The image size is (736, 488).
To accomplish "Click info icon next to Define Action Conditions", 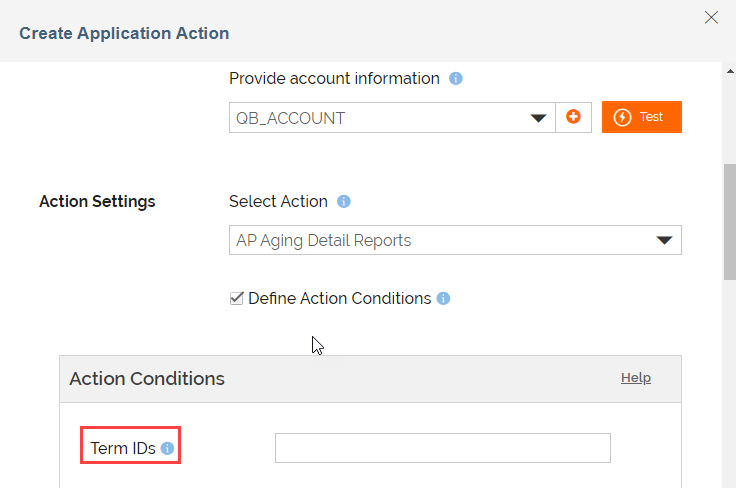I will pyautogui.click(x=444, y=298).
